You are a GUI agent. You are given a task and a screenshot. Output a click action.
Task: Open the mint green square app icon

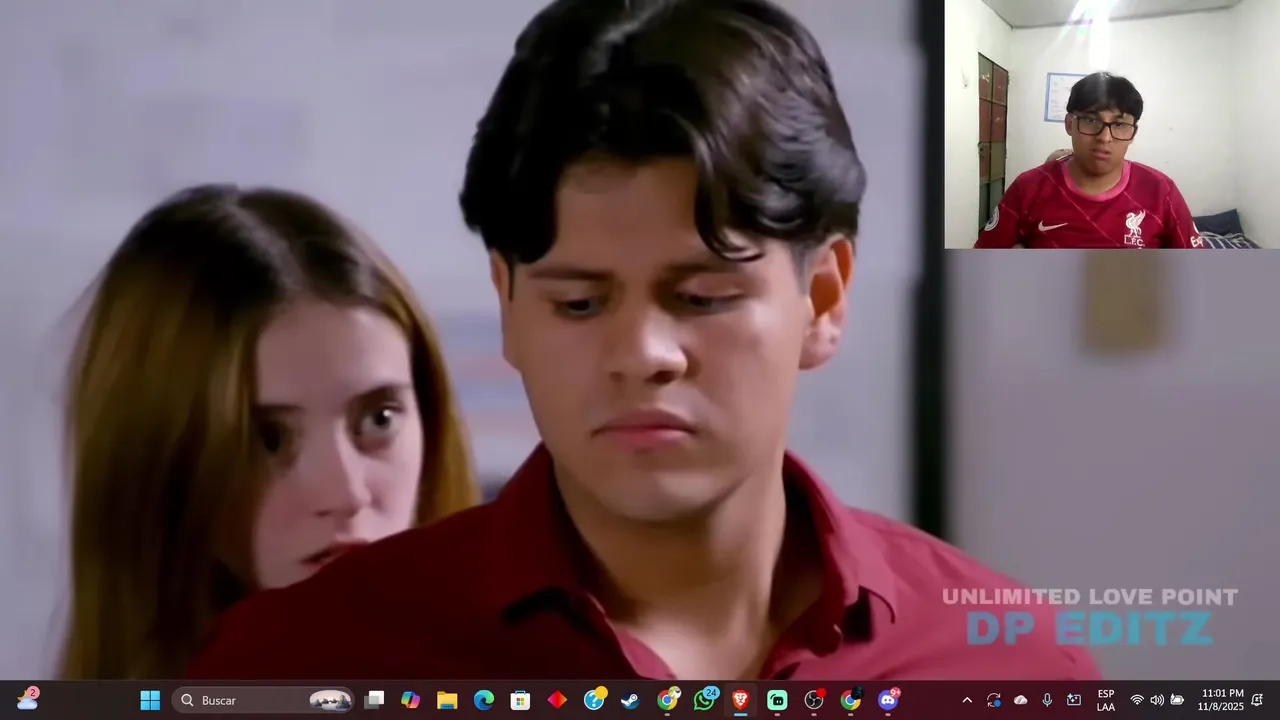pos(777,700)
